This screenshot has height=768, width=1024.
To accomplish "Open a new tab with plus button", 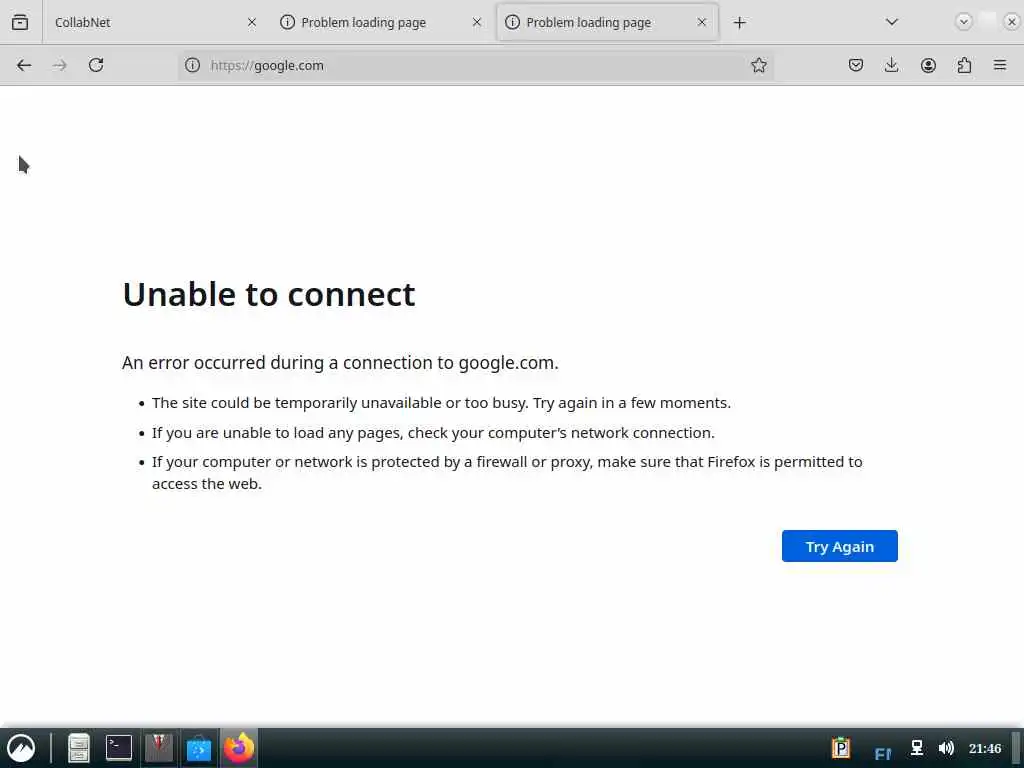I will point(739,23).
